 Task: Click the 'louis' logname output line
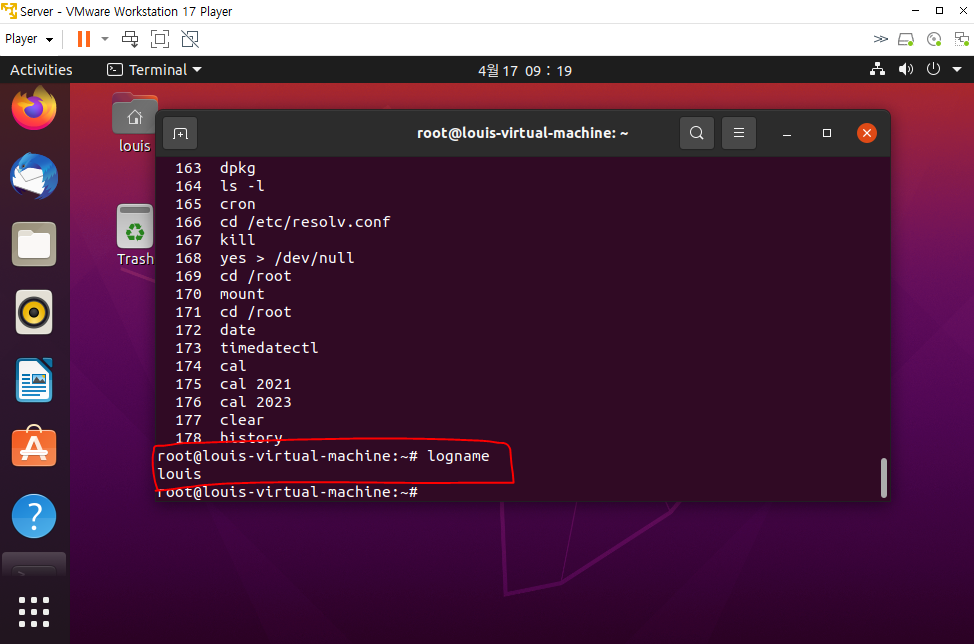coord(179,474)
